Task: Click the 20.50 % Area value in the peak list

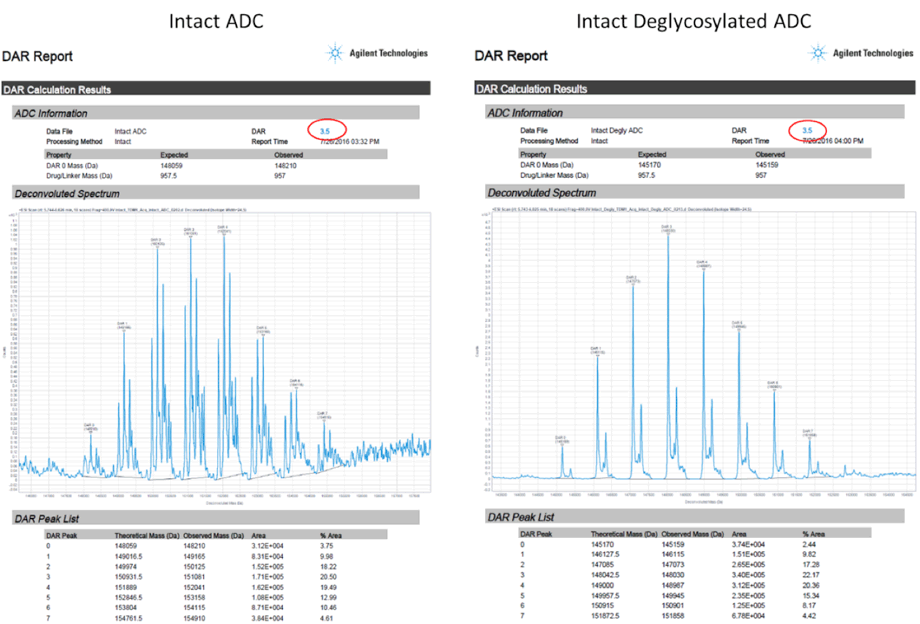Action: pos(326,578)
